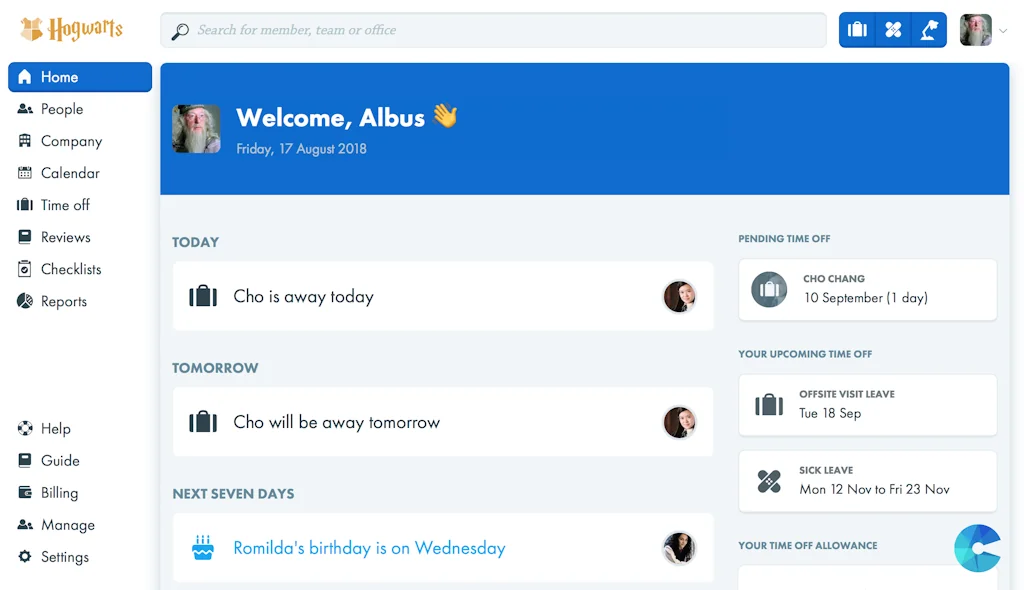Open Cho Chang's pending time off request
The width and height of the screenshot is (1024, 590).
[867, 289]
